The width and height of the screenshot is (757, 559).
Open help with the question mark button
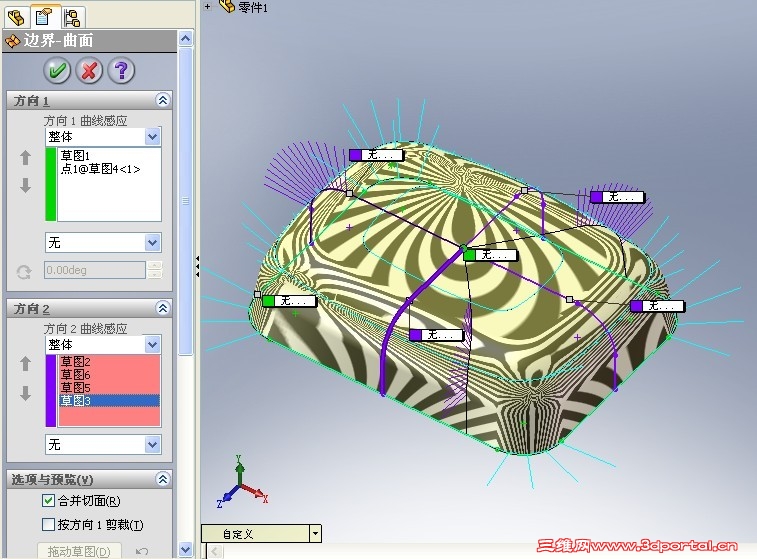tap(121, 70)
